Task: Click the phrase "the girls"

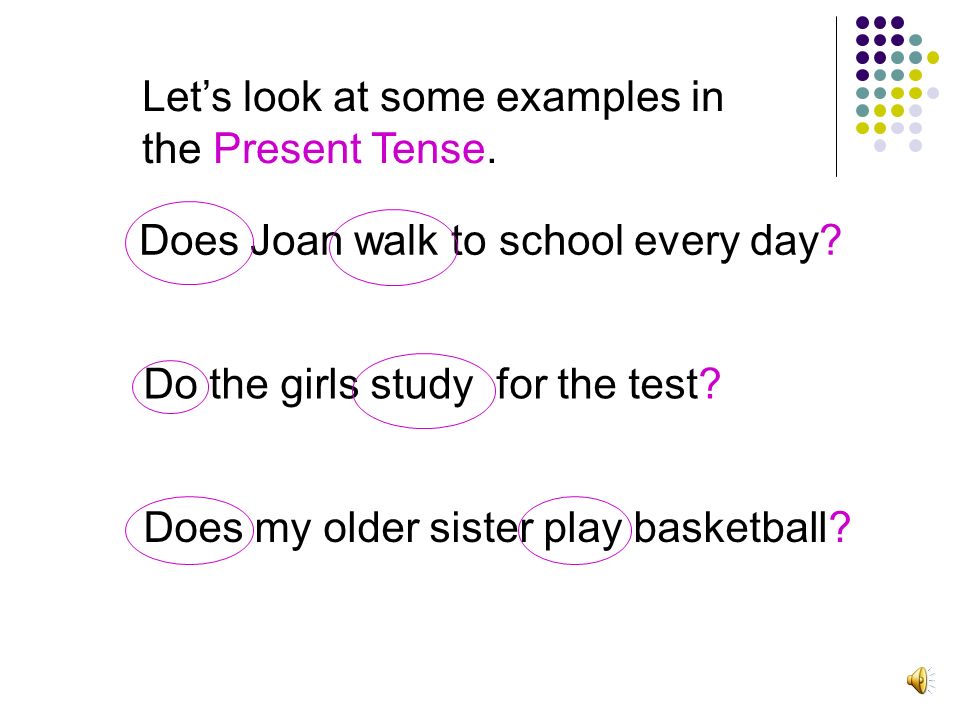Action: coord(284,386)
